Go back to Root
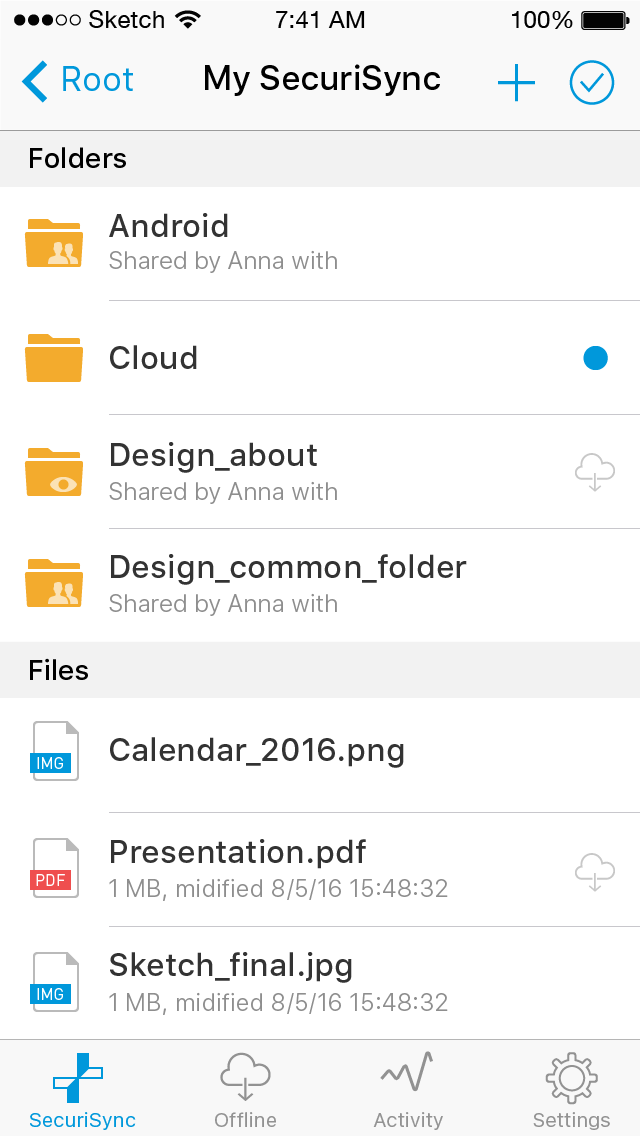640x1136 pixels. (78, 80)
